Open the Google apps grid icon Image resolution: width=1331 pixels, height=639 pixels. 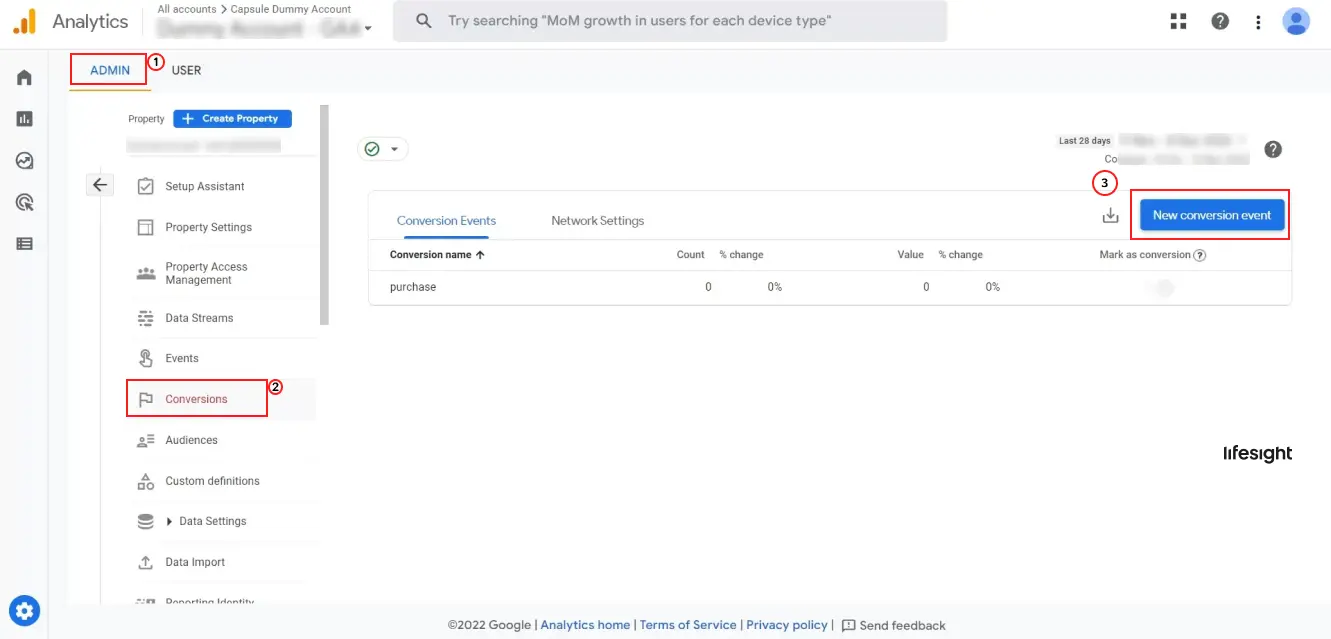pyautogui.click(x=1178, y=21)
